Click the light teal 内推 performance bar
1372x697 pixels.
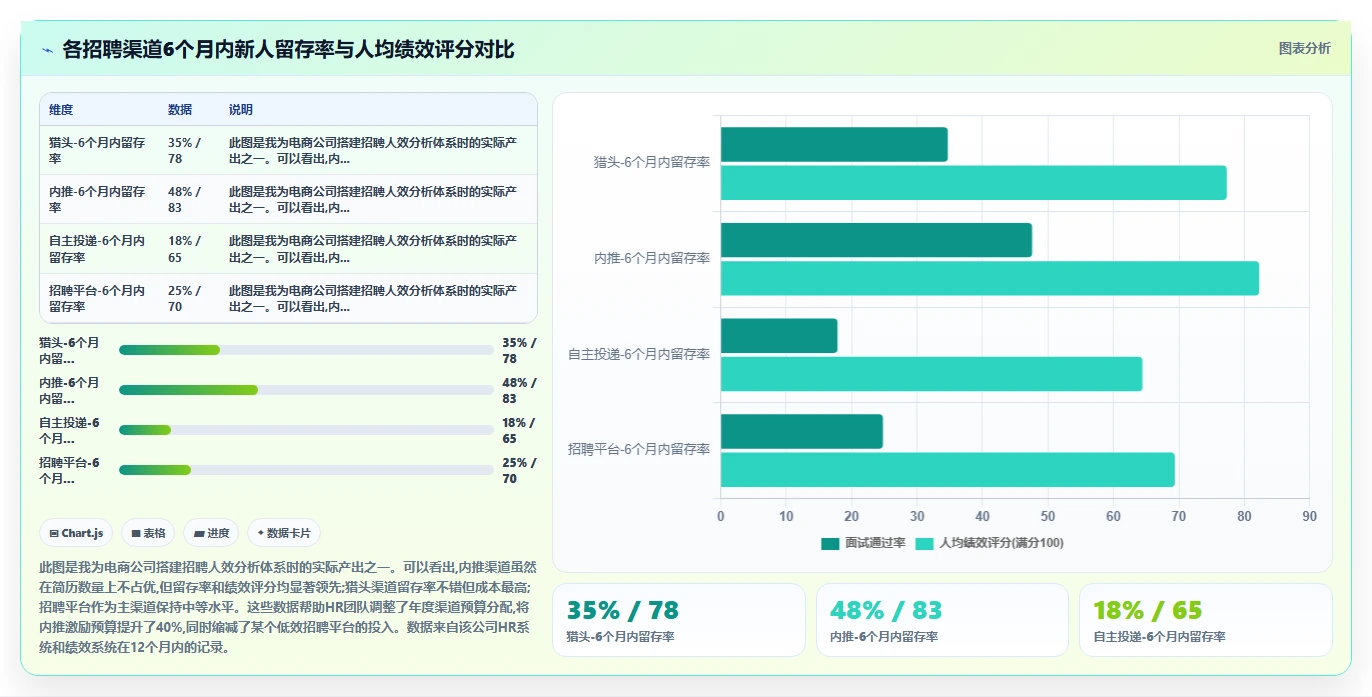(x=990, y=278)
